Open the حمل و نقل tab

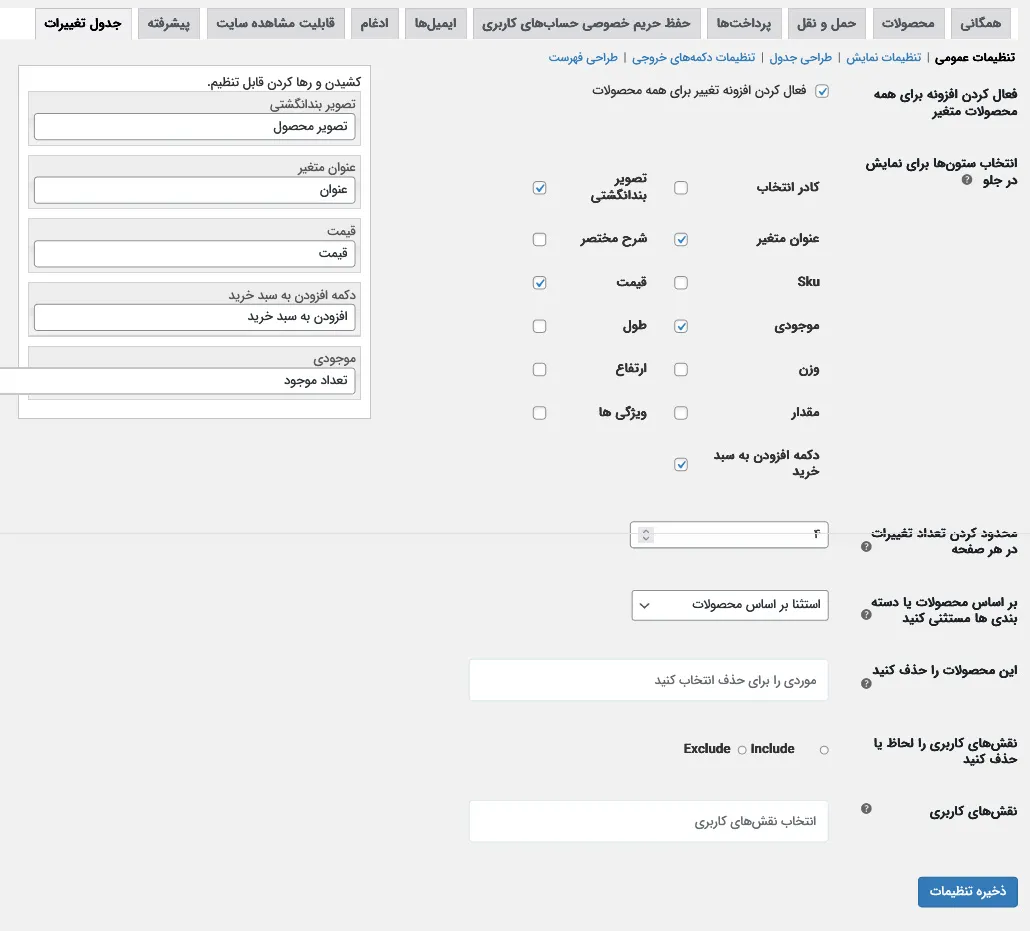[826, 24]
